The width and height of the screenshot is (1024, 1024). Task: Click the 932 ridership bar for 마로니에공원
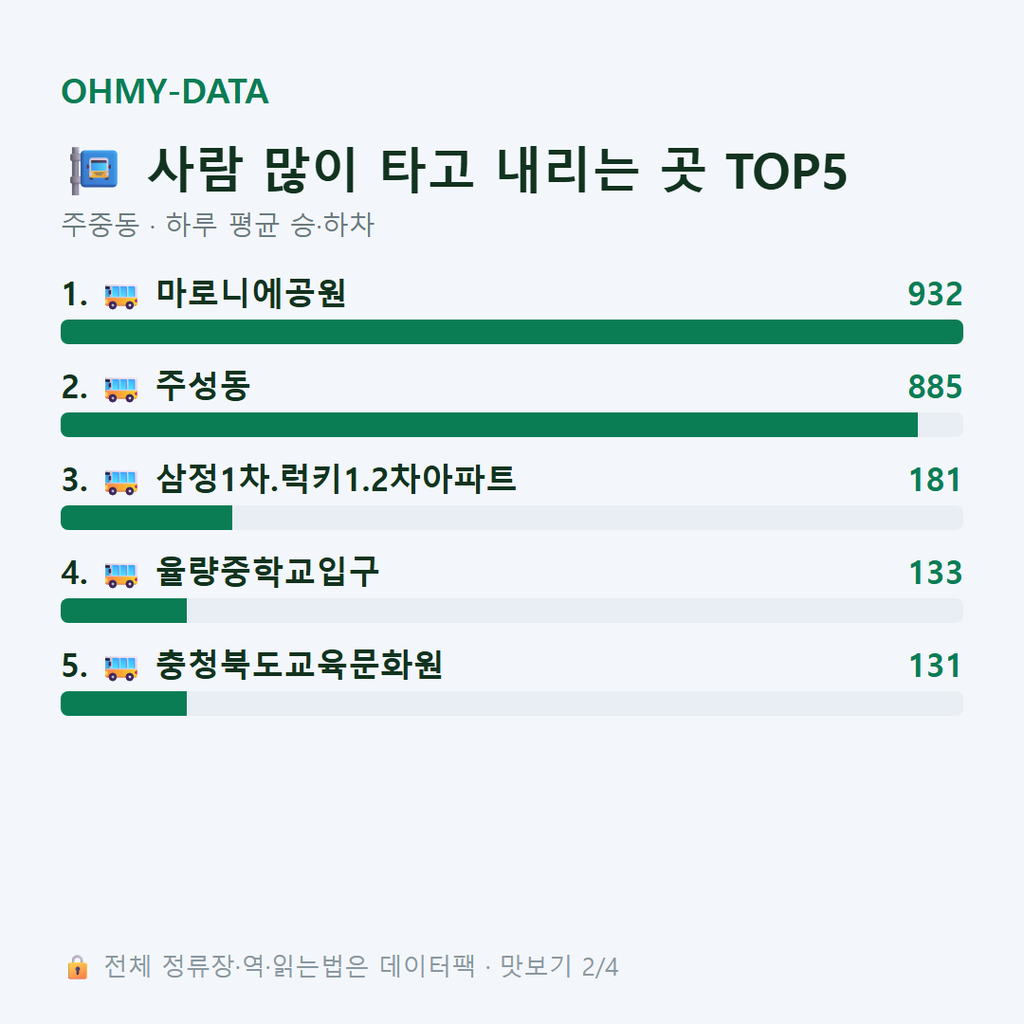[x=512, y=332]
